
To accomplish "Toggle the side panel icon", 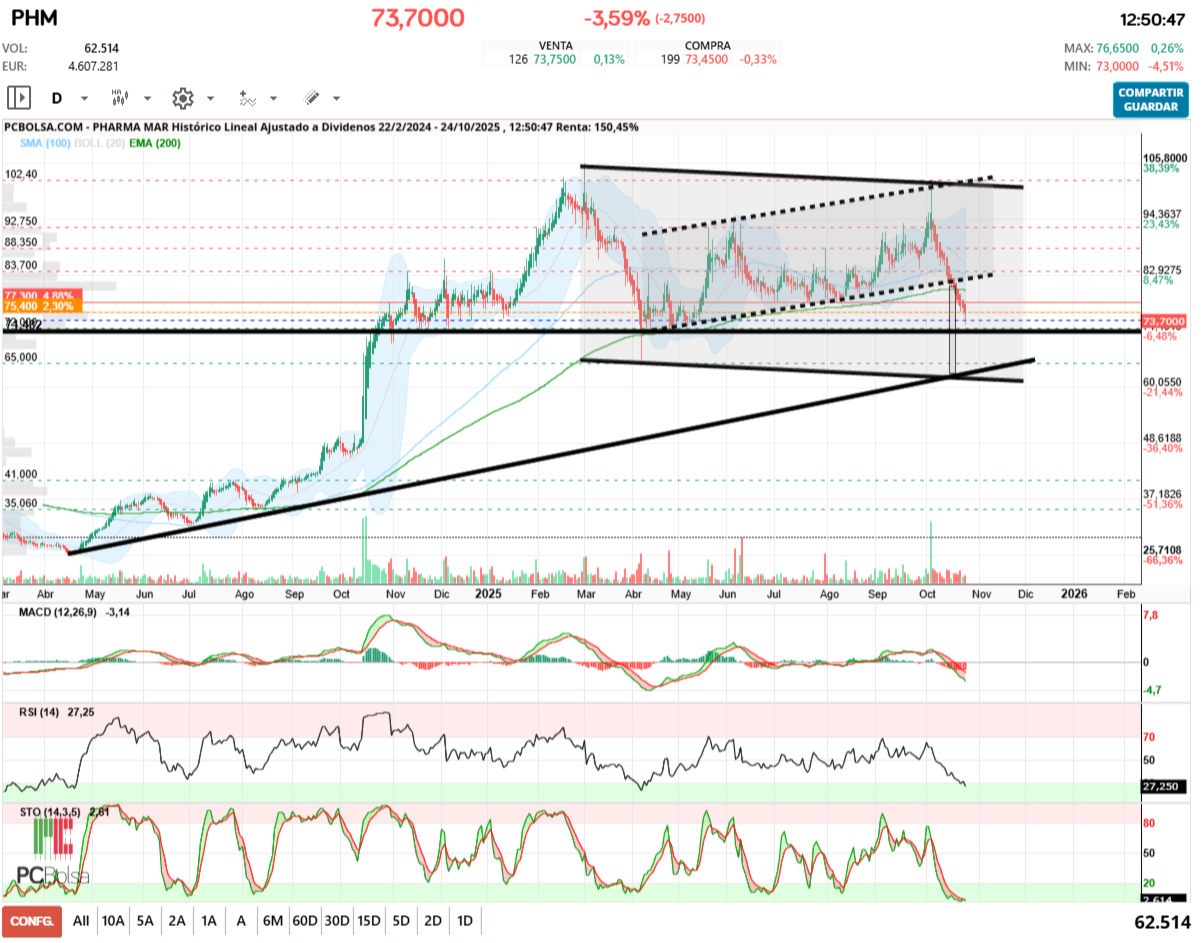I will coord(18,98).
